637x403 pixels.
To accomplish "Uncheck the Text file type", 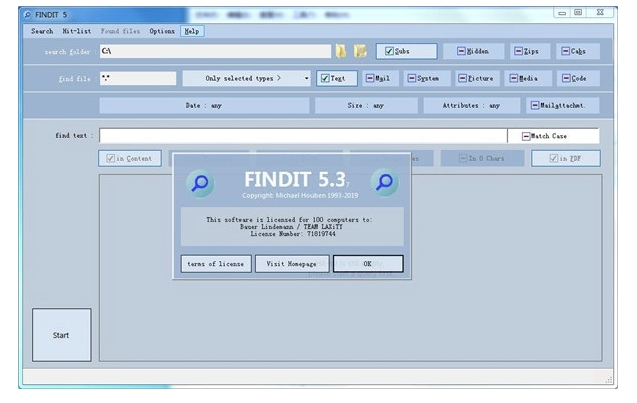I will click(337, 78).
